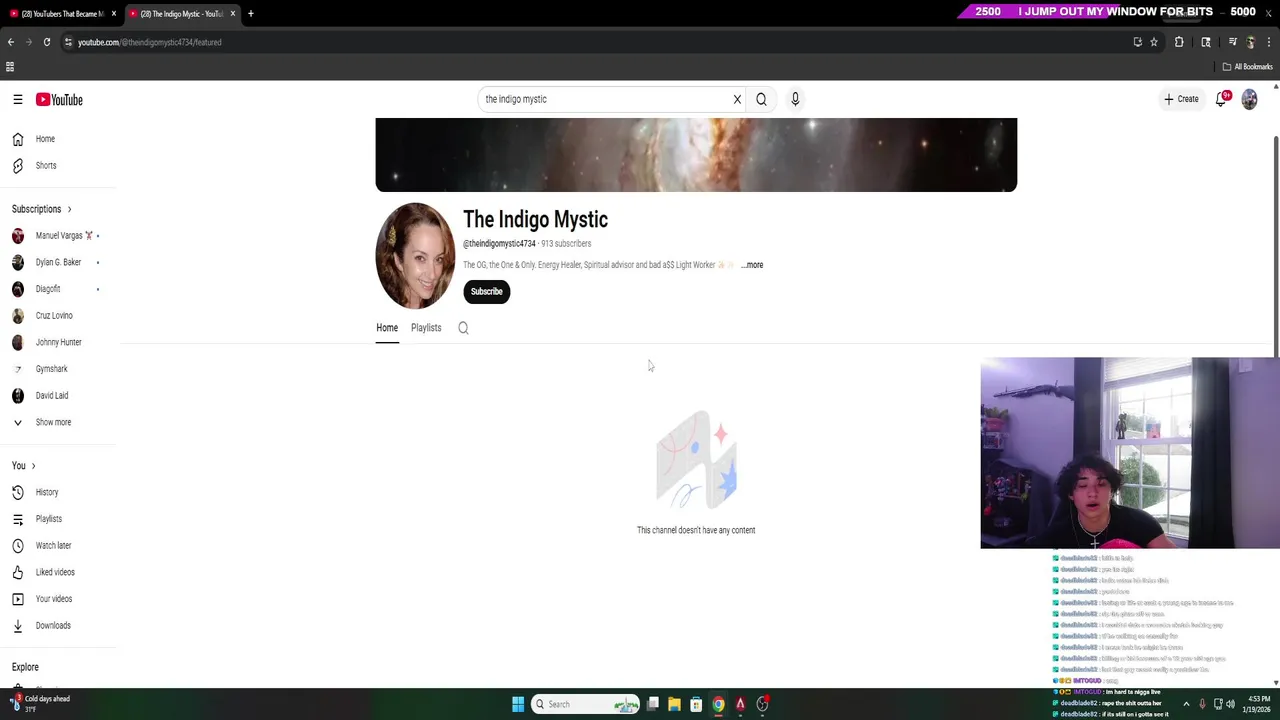Open the browser extensions puzzle icon
This screenshot has height=720, width=1280.
[x=1179, y=42]
